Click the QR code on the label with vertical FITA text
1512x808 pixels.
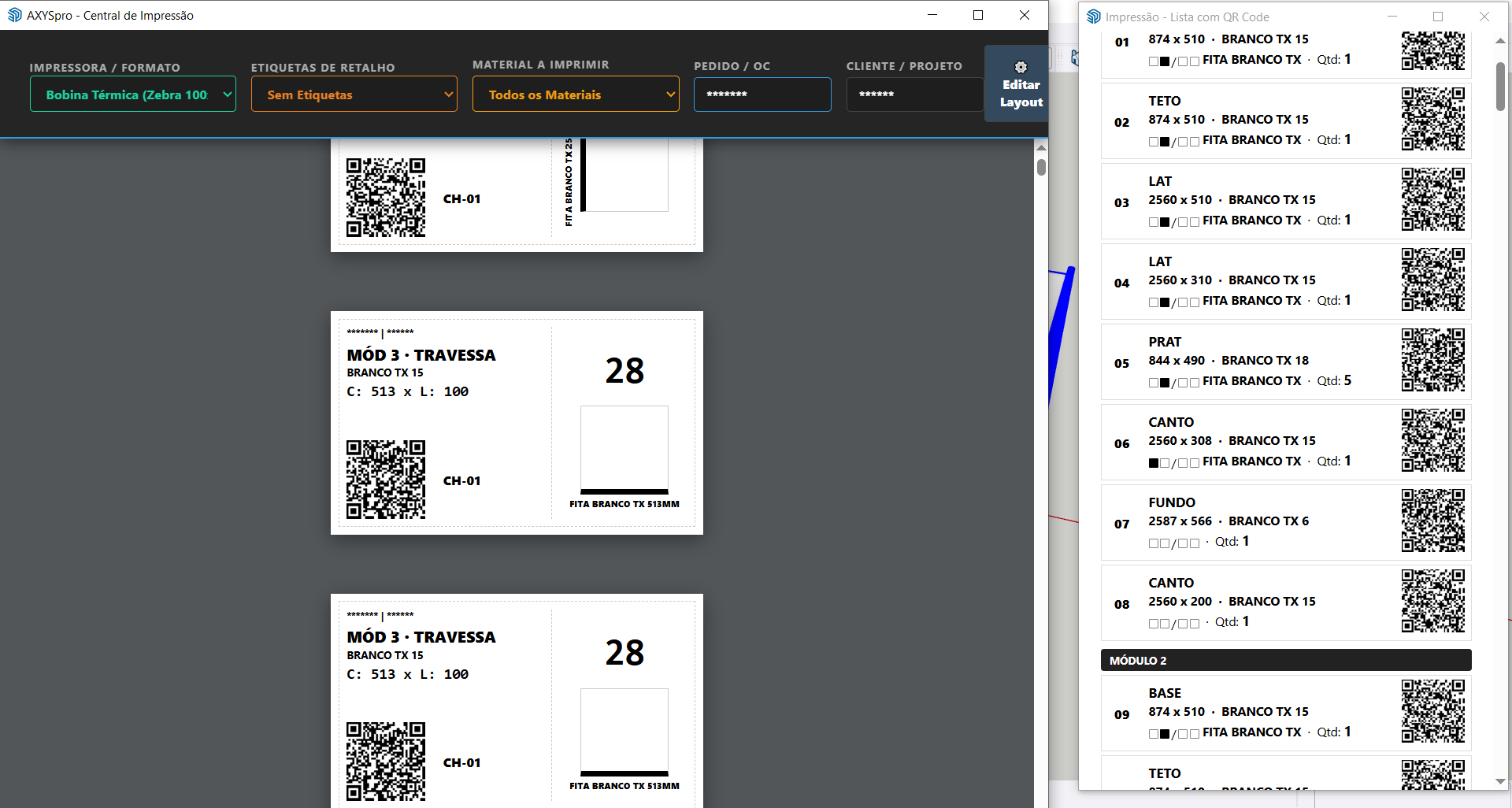386,198
